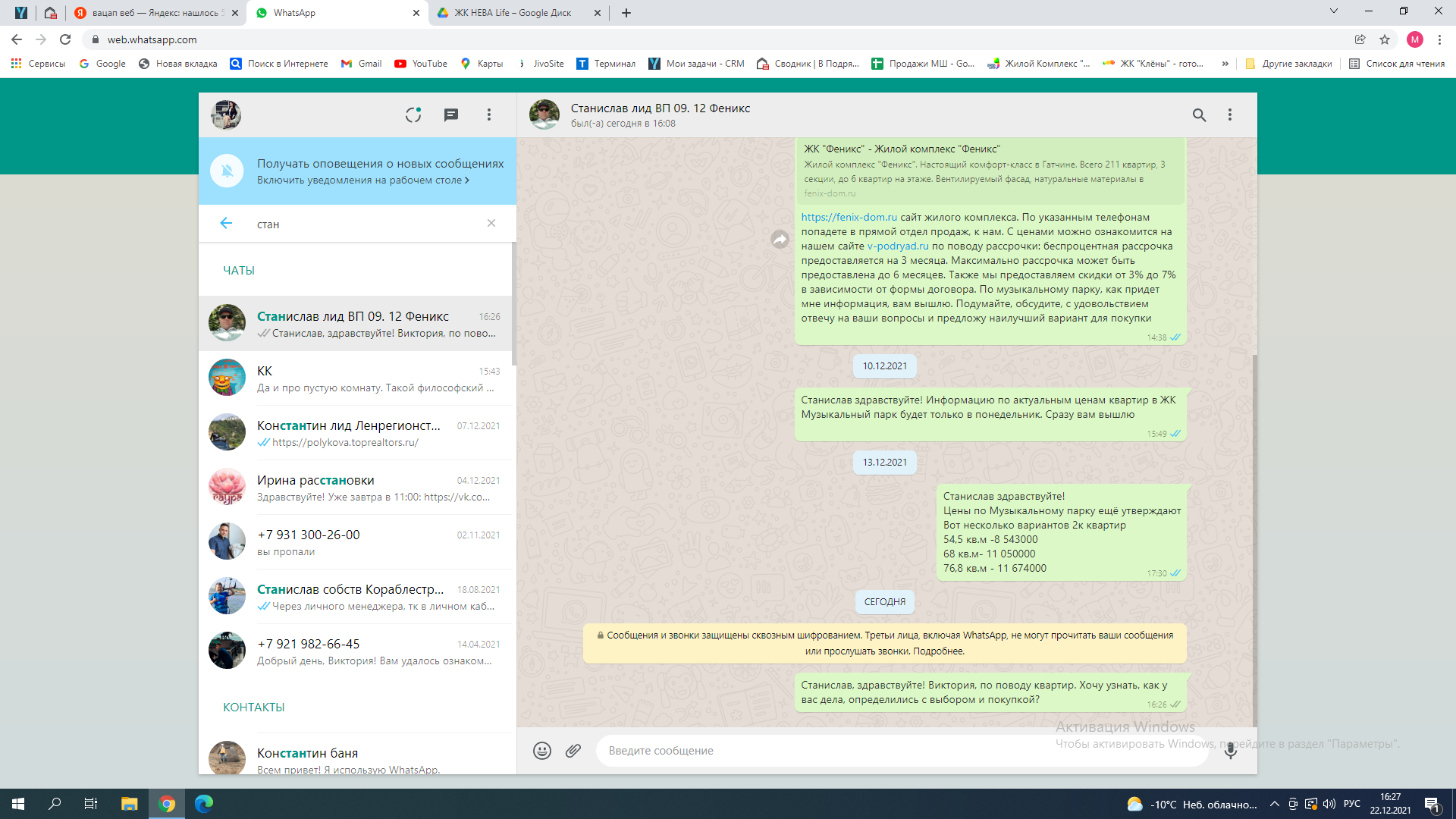This screenshot has height=819, width=1456.
Task: Start a new chat
Action: click(451, 115)
